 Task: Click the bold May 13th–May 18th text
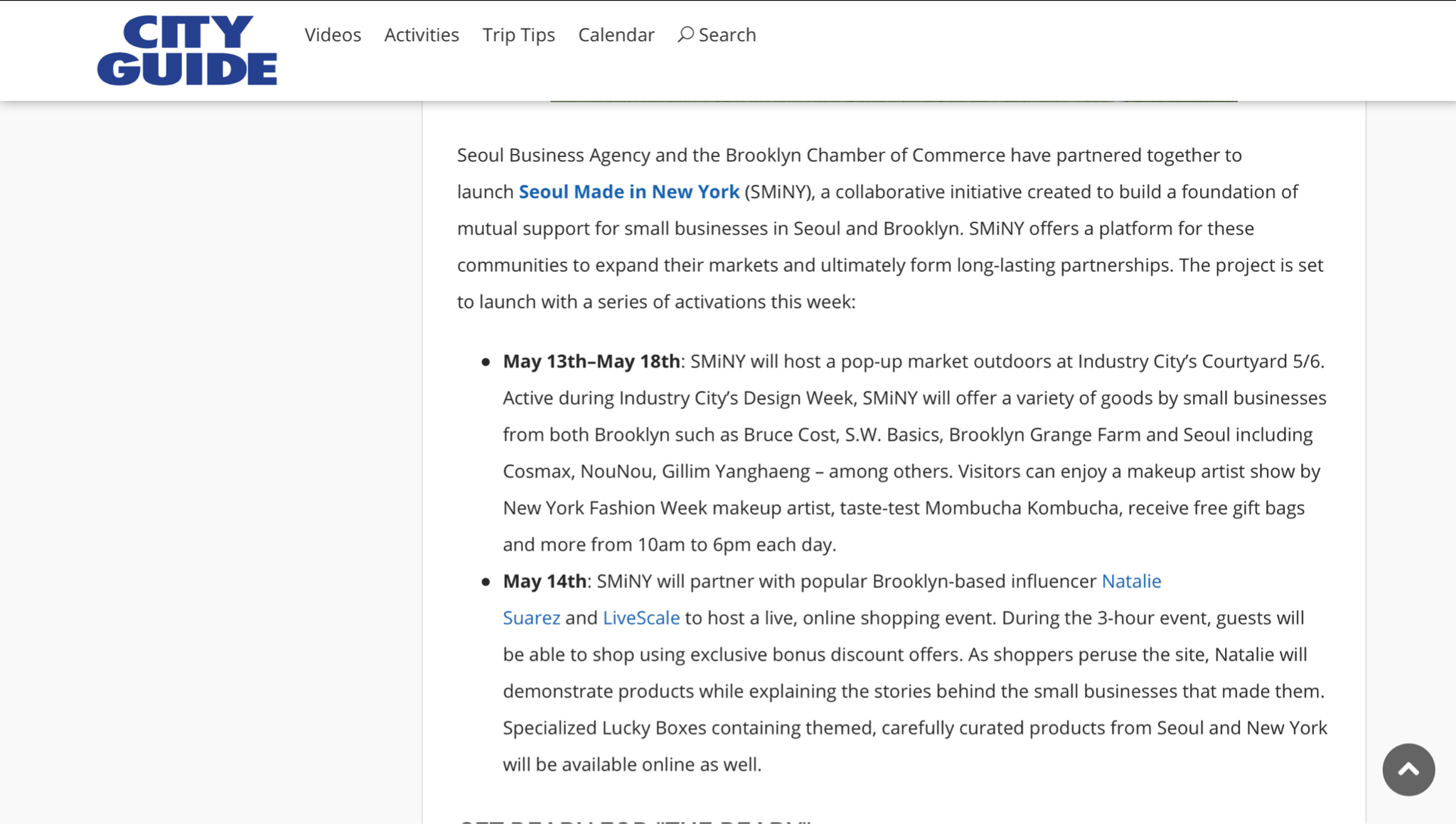click(591, 361)
